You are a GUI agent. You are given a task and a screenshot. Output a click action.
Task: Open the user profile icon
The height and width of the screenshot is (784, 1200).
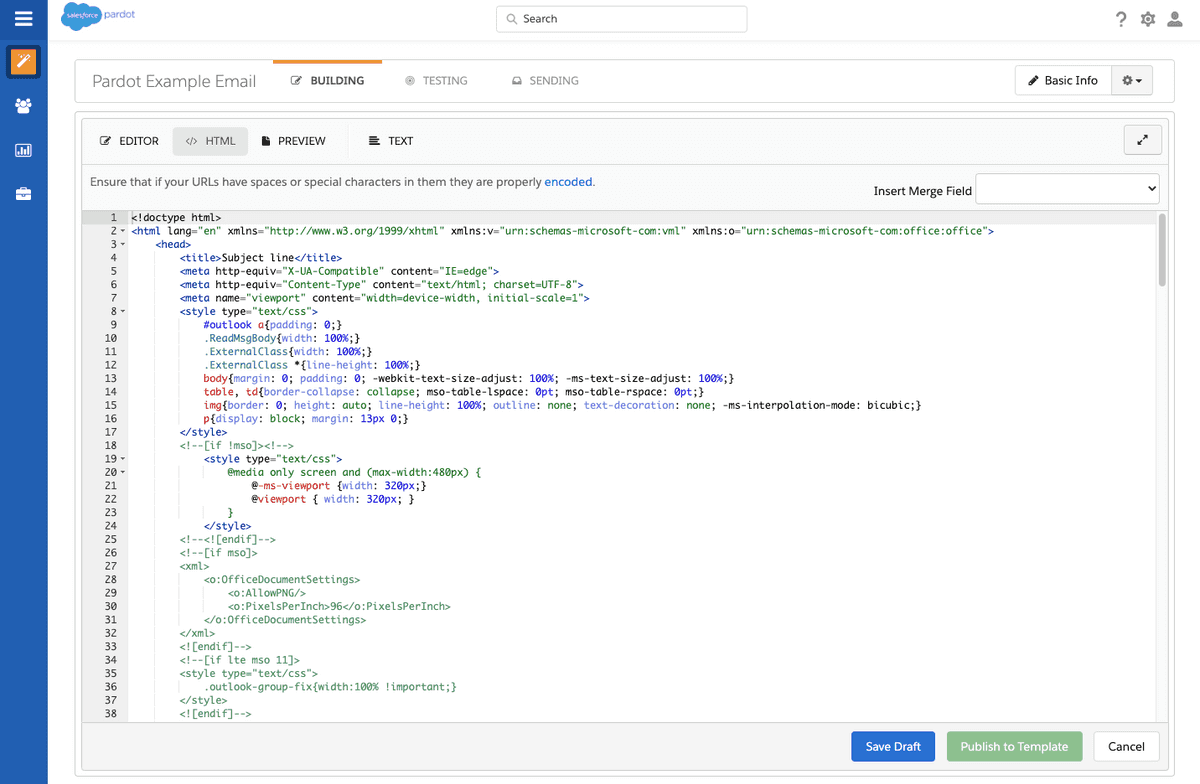(x=1176, y=19)
